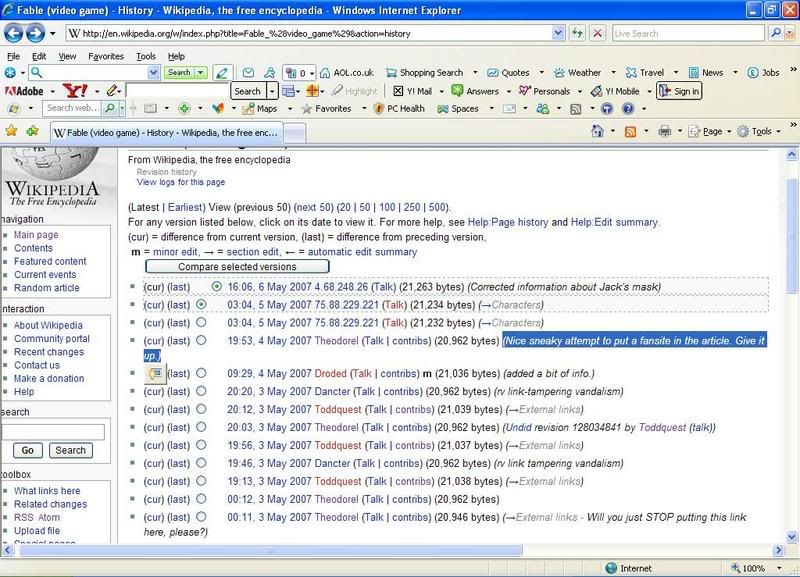This screenshot has height=577, width=800.
Task: Open the Page menu dropdown in command bar
Action: (x=710, y=132)
